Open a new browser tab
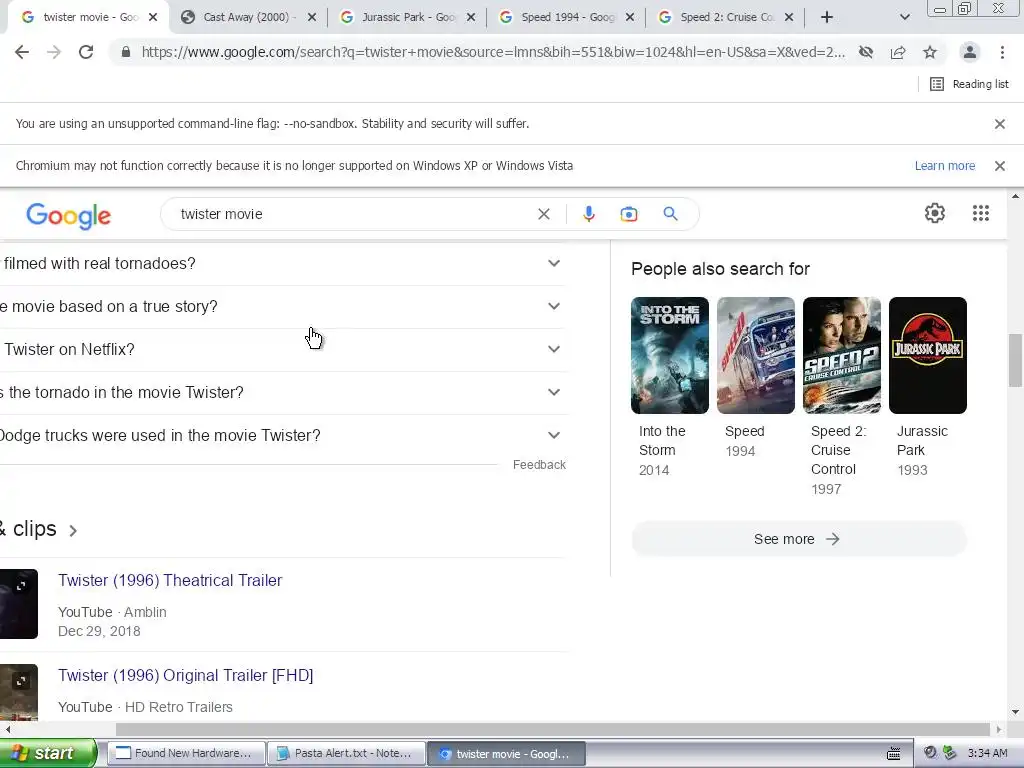The image size is (1024, 768). click(827, 18)
